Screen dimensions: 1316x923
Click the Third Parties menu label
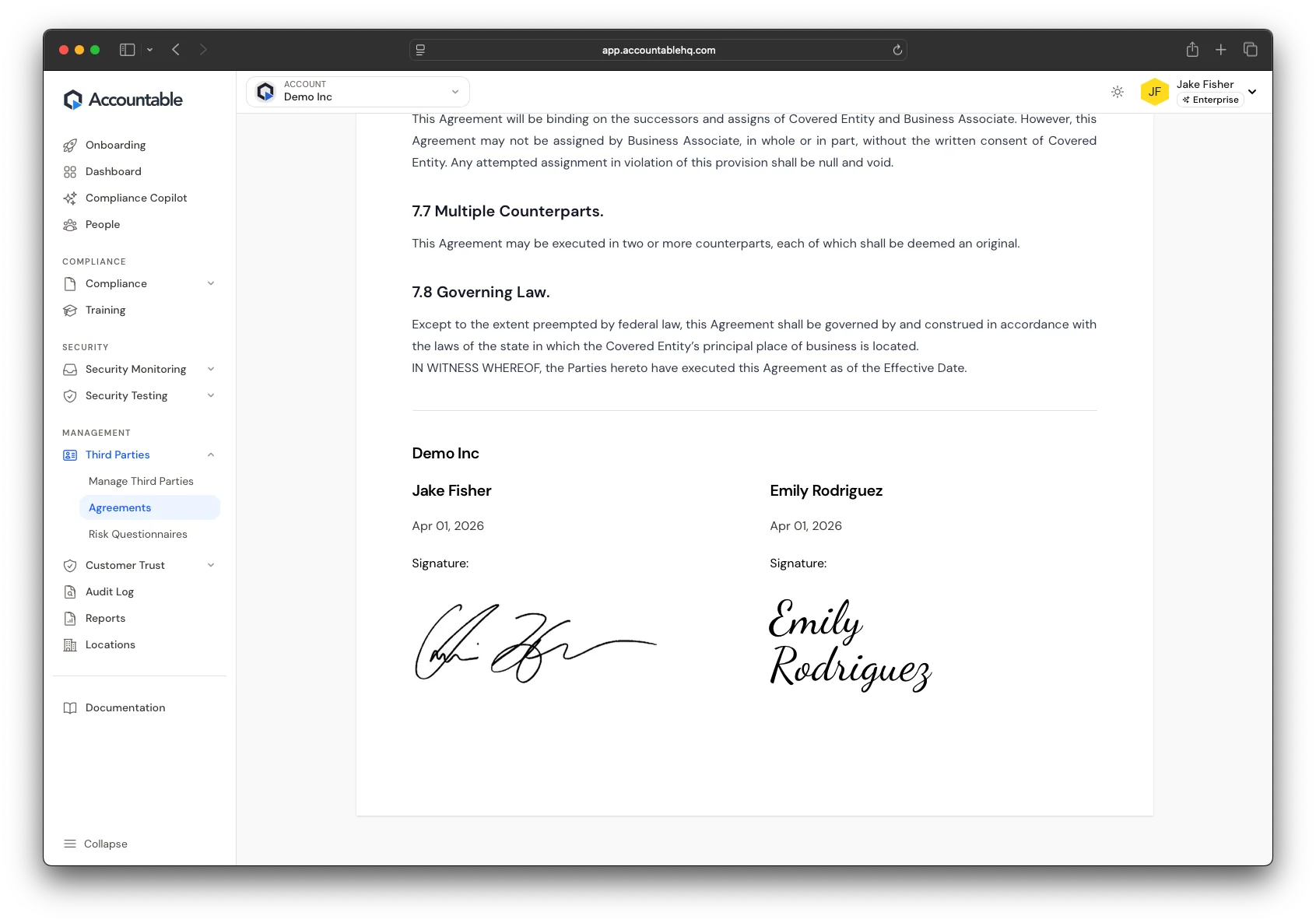[x=118, y=455]
